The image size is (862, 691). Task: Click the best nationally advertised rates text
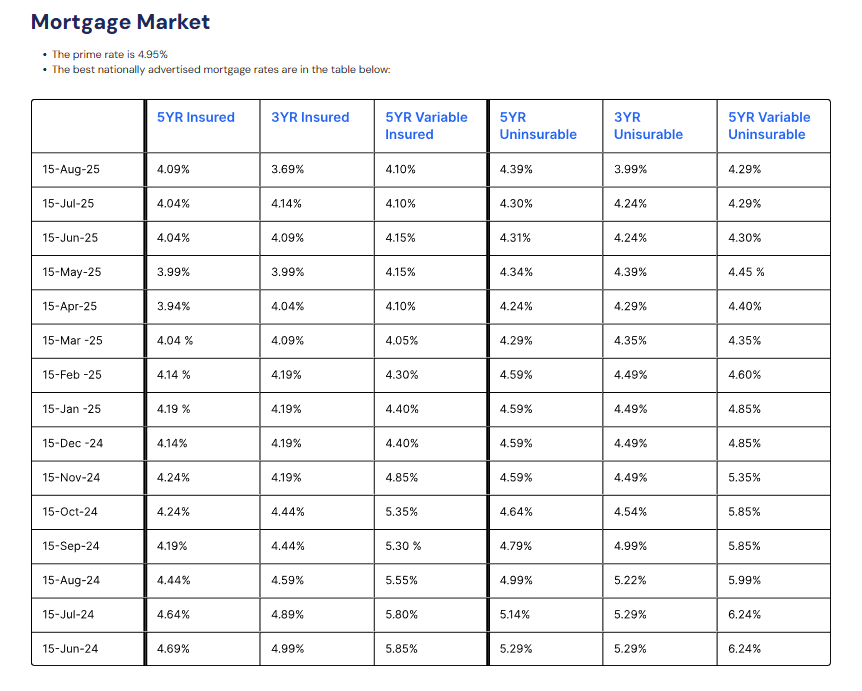pyautogui.click(x=220, y=70)
